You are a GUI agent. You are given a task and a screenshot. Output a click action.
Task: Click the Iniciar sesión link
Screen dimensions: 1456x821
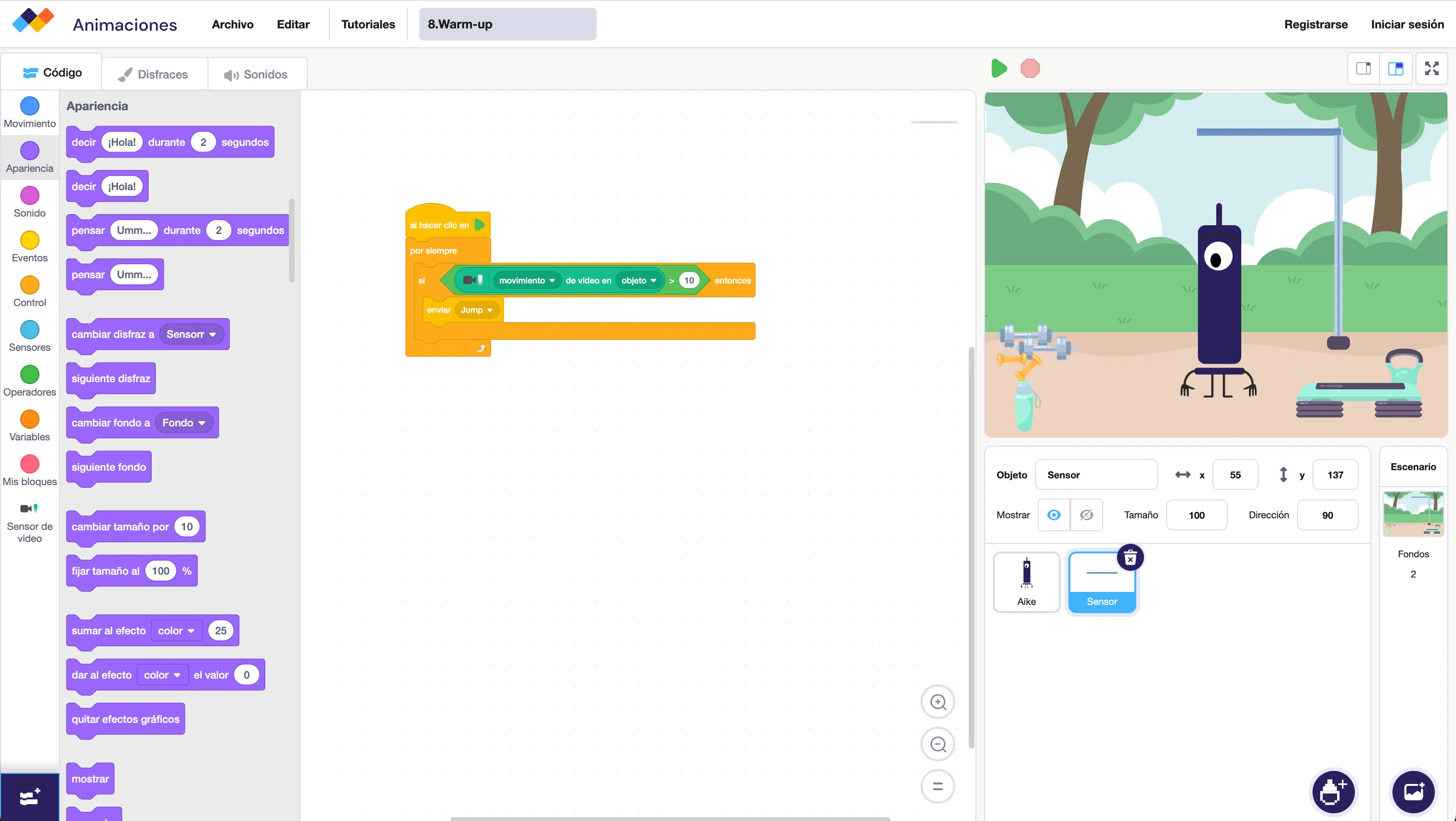pyautogui.click(x=1407, y=24)
